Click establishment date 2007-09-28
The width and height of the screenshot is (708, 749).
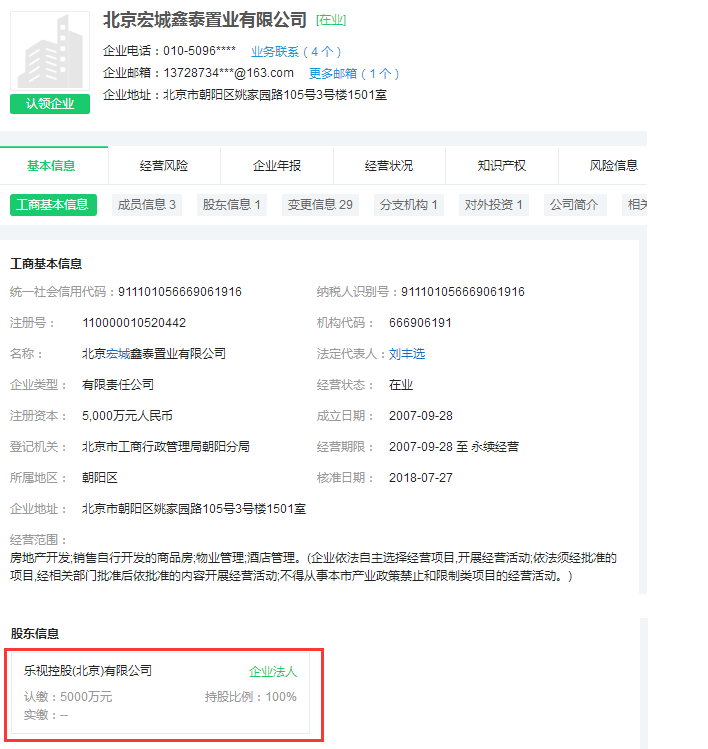tap(420, 416)
